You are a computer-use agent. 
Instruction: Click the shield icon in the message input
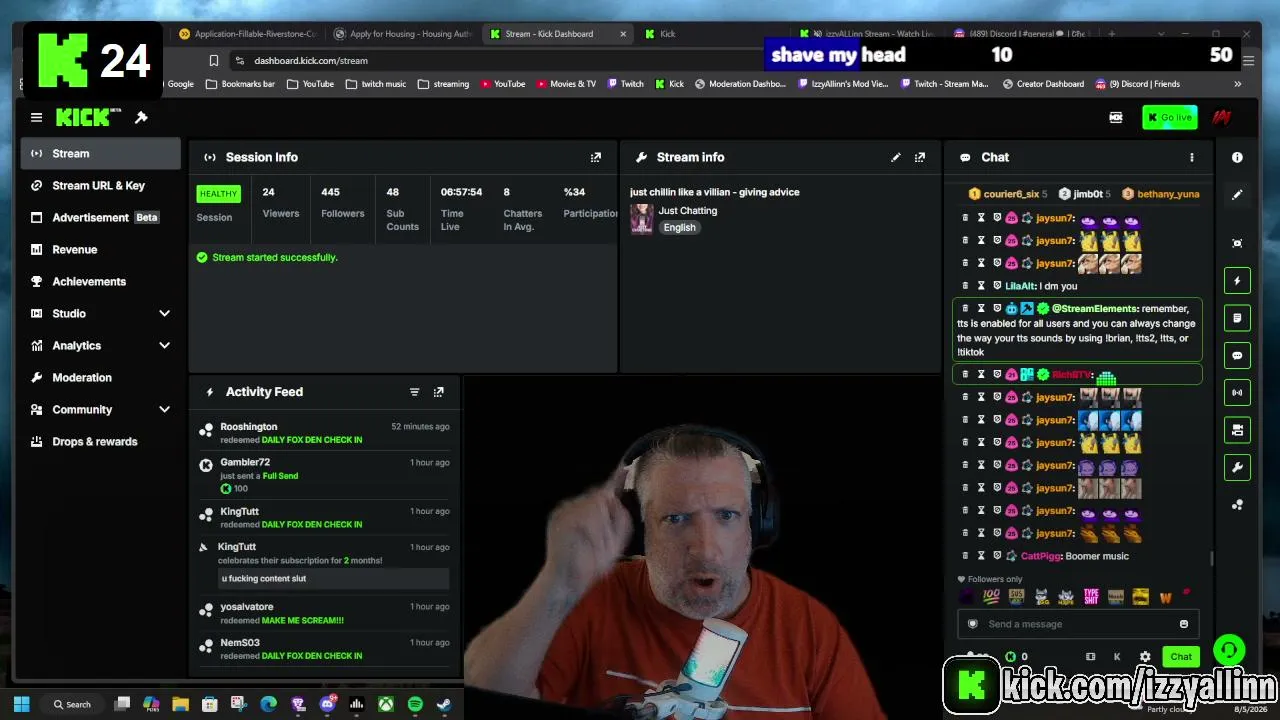[972, 624]
